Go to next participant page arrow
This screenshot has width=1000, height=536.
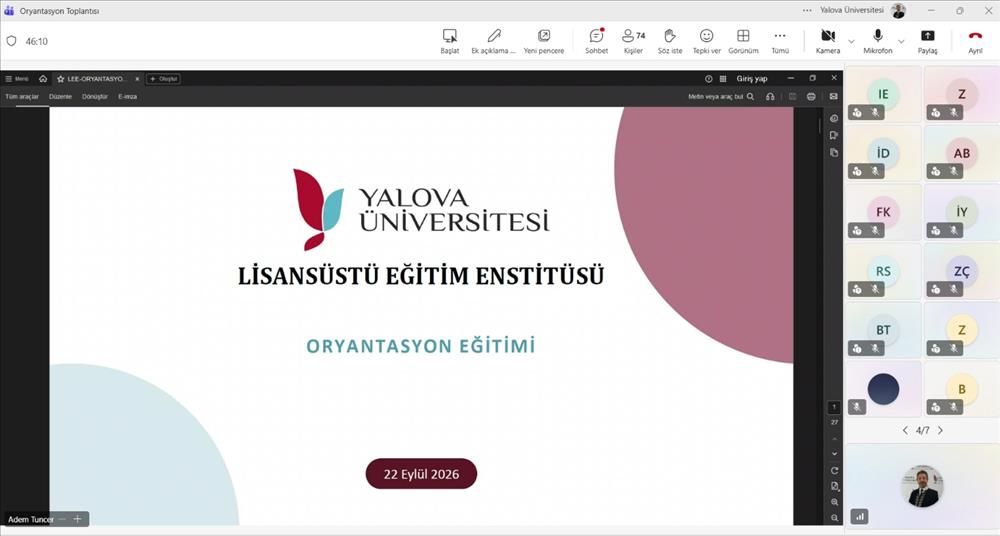(x=940, y=430)
